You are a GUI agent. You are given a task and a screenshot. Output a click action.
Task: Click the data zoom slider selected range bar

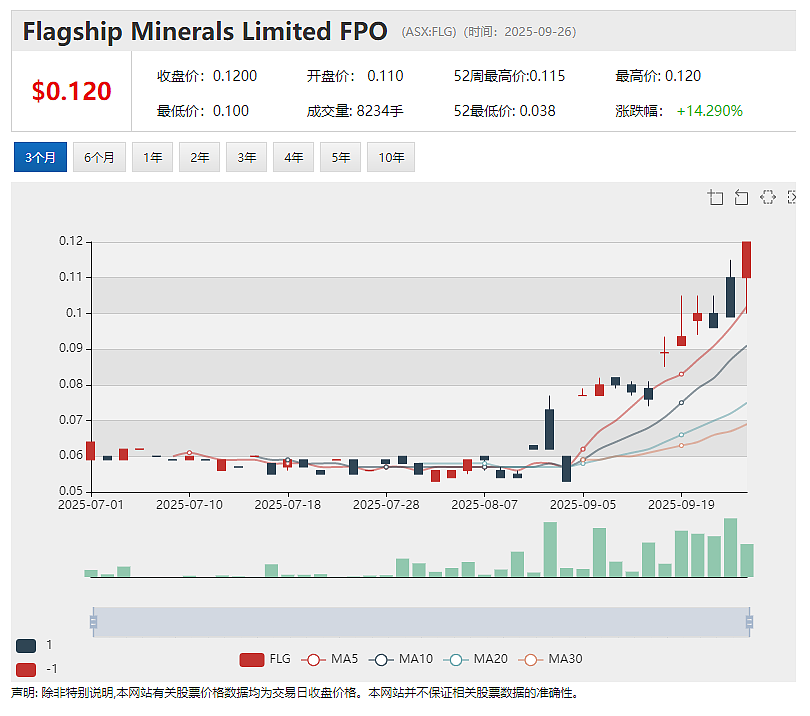tap(422, 622)
